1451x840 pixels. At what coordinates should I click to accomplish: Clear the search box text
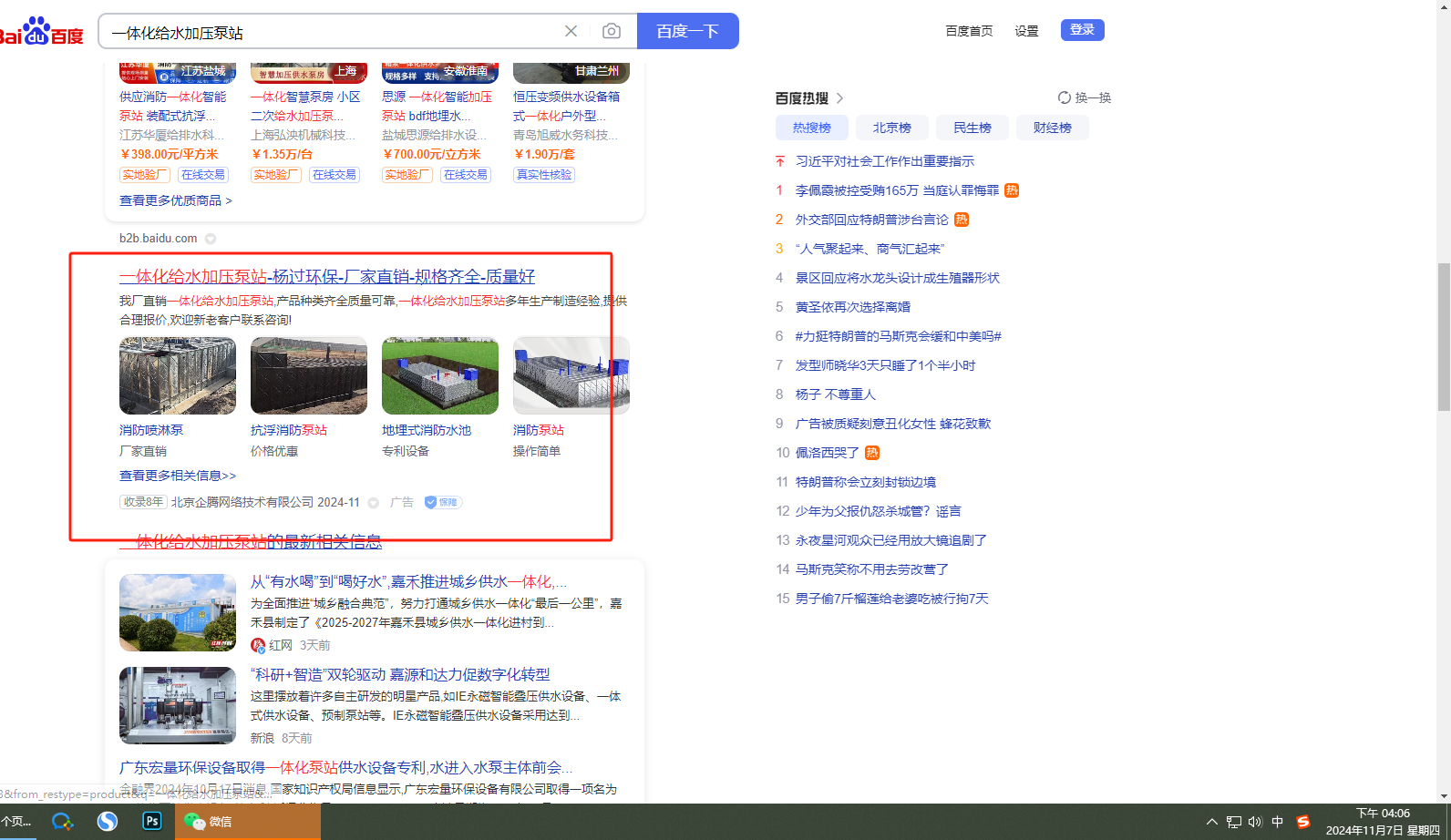(571, 31)
